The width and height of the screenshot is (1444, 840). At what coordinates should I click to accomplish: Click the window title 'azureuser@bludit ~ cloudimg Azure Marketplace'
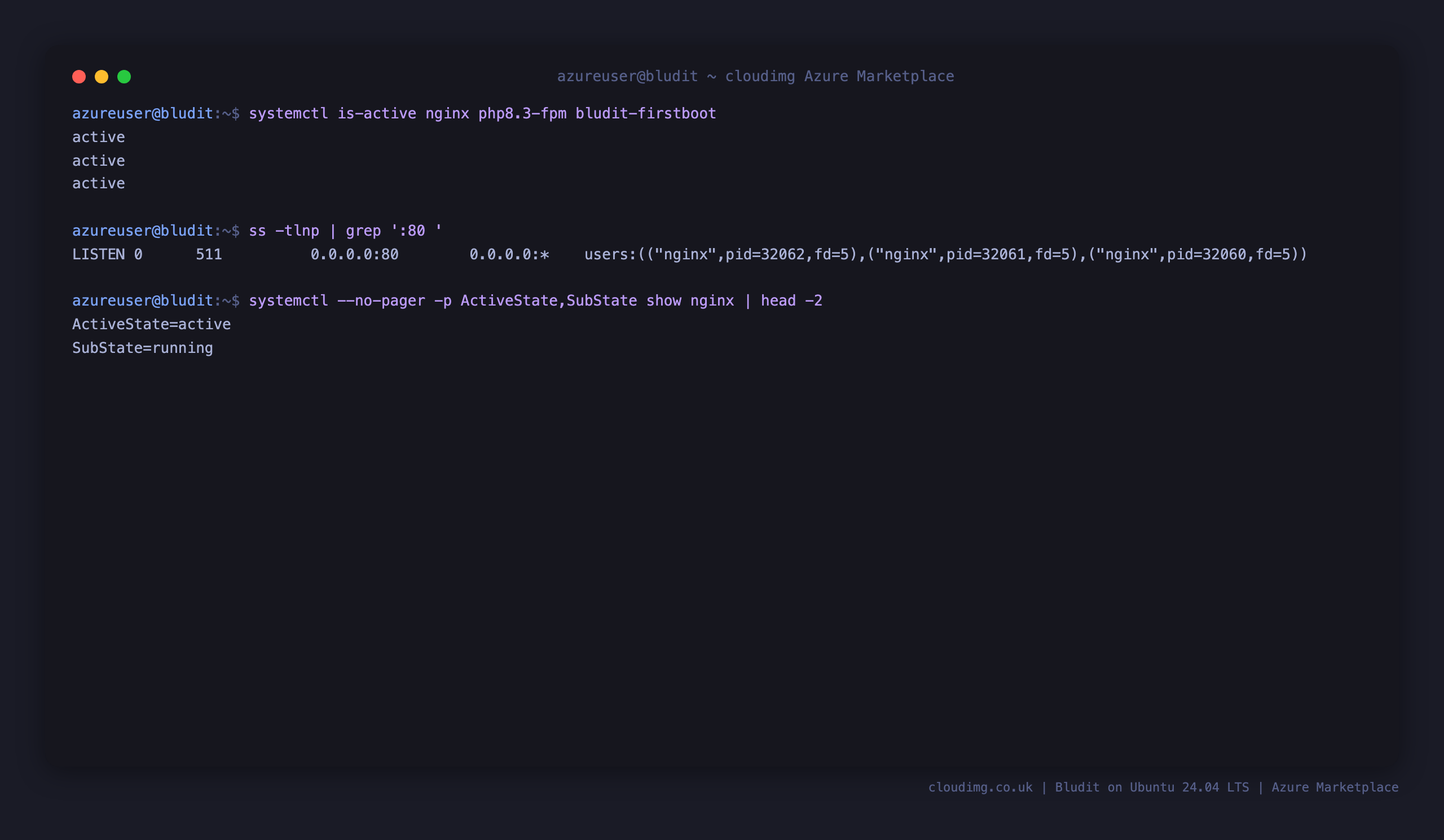(x=755, y=76)
